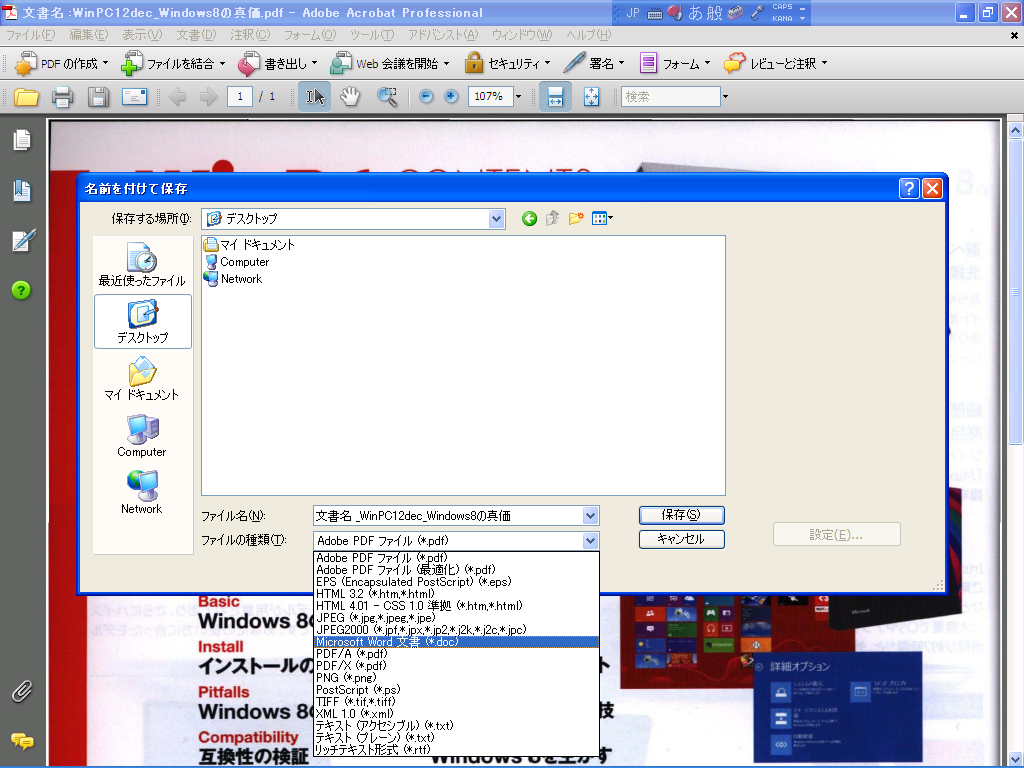1024x768 pixels.
Task: Open the 文書(D) menu
Action: pyautogui.click(x=196, y=35)
